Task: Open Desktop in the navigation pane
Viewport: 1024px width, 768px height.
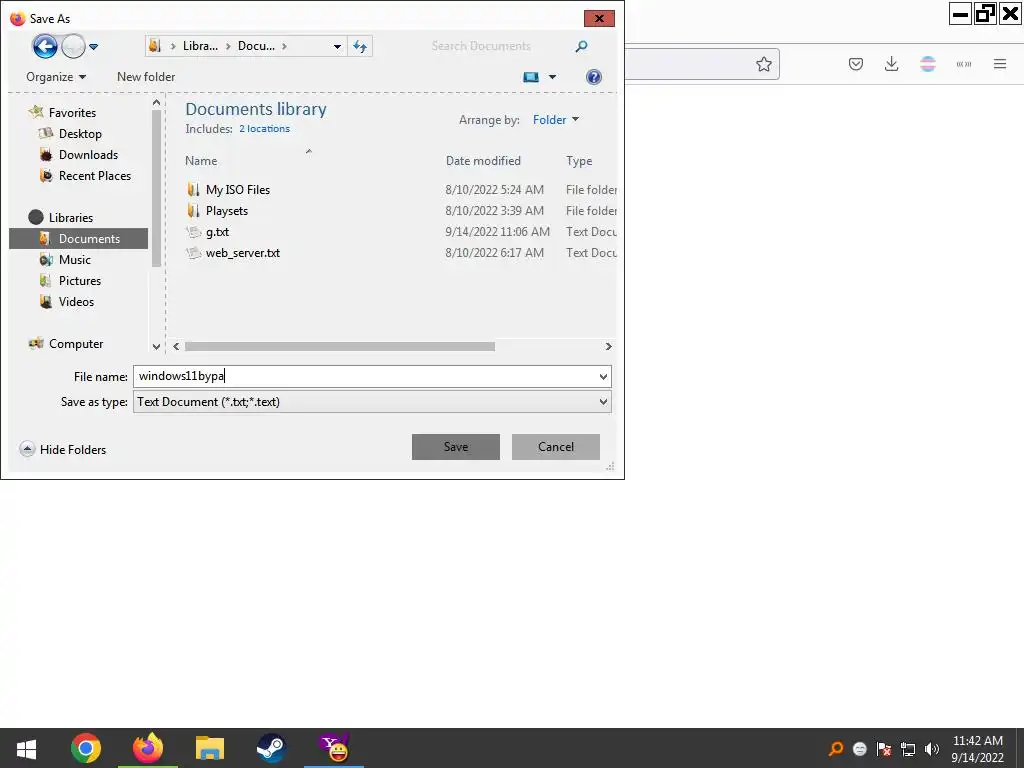Action: coord(80,134)
